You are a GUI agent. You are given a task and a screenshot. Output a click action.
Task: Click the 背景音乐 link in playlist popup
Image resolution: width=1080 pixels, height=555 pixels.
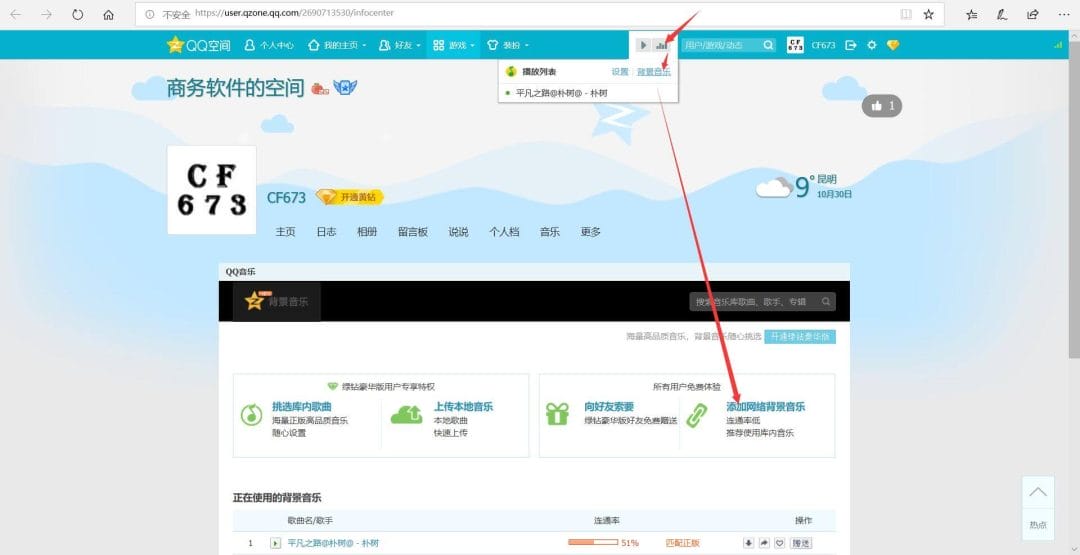pyautogui.click(x=654, y=72)
